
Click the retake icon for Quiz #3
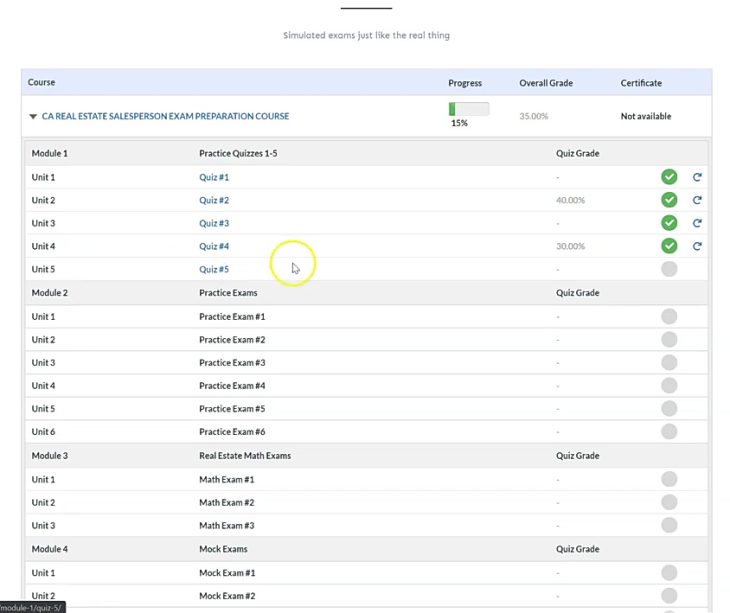697,223
